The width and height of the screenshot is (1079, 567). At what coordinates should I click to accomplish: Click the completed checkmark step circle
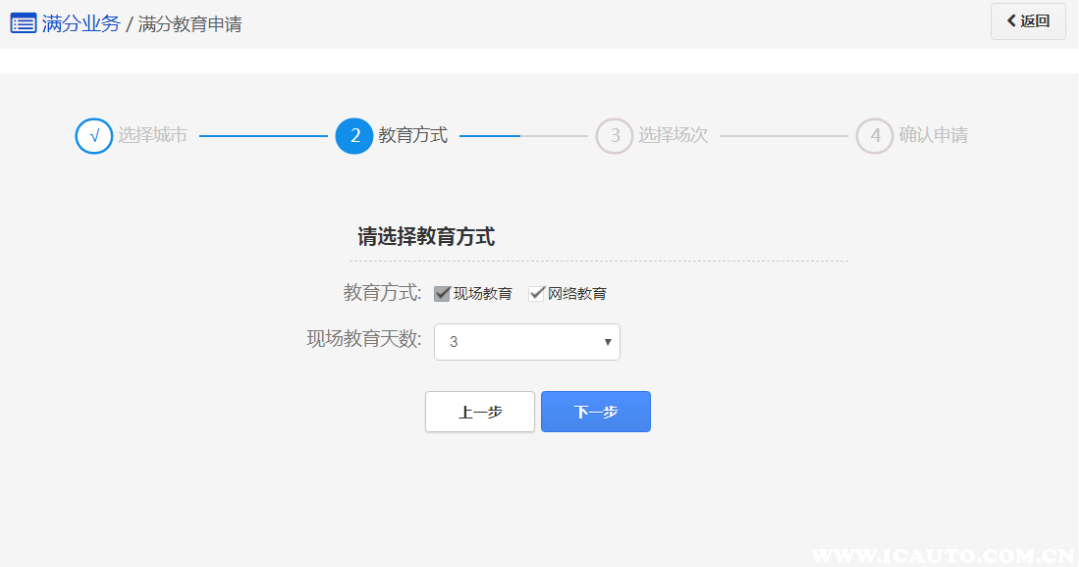(94, 136)
